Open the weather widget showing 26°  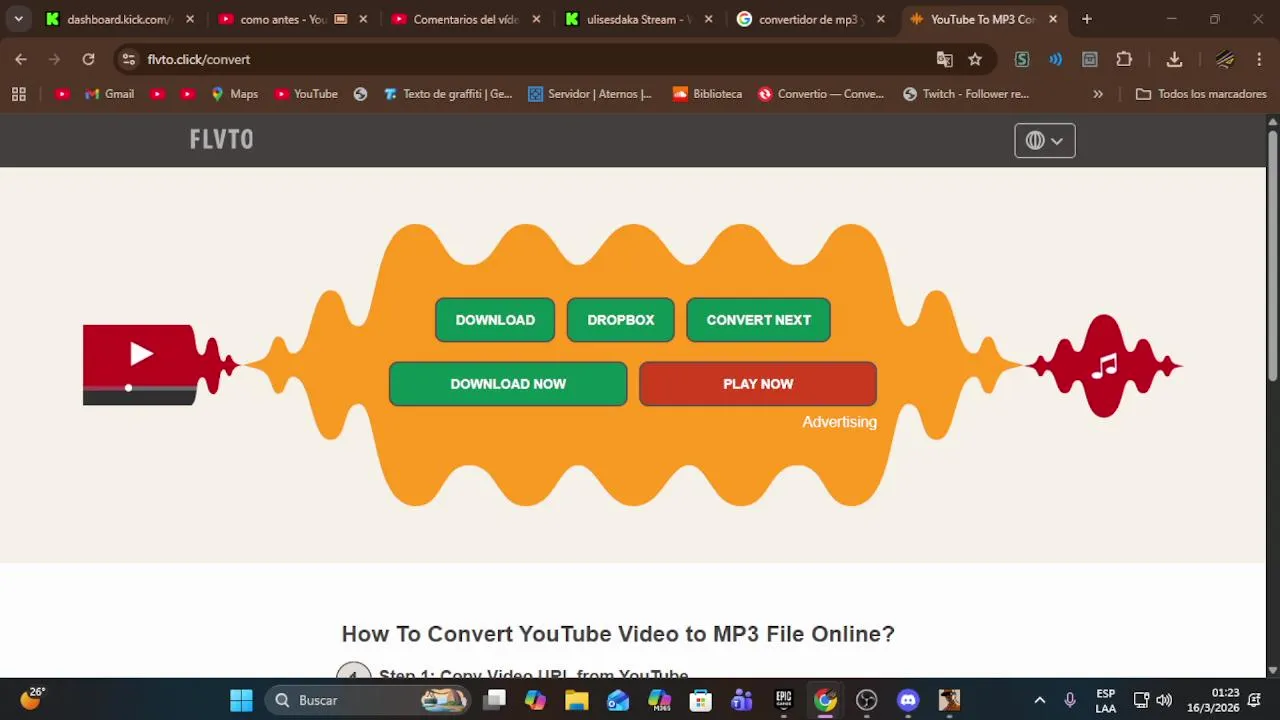pos(32,698)
